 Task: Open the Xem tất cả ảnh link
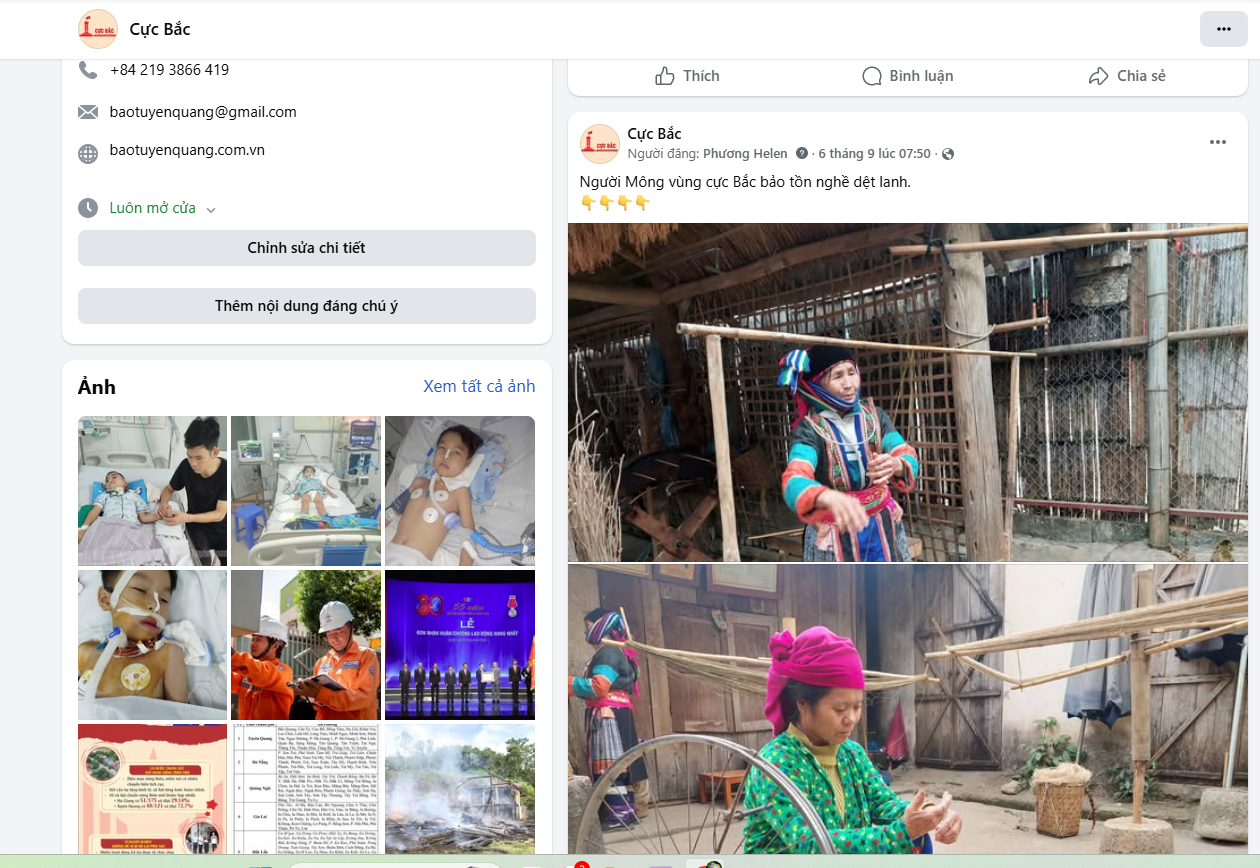click(x=479, y=386)
